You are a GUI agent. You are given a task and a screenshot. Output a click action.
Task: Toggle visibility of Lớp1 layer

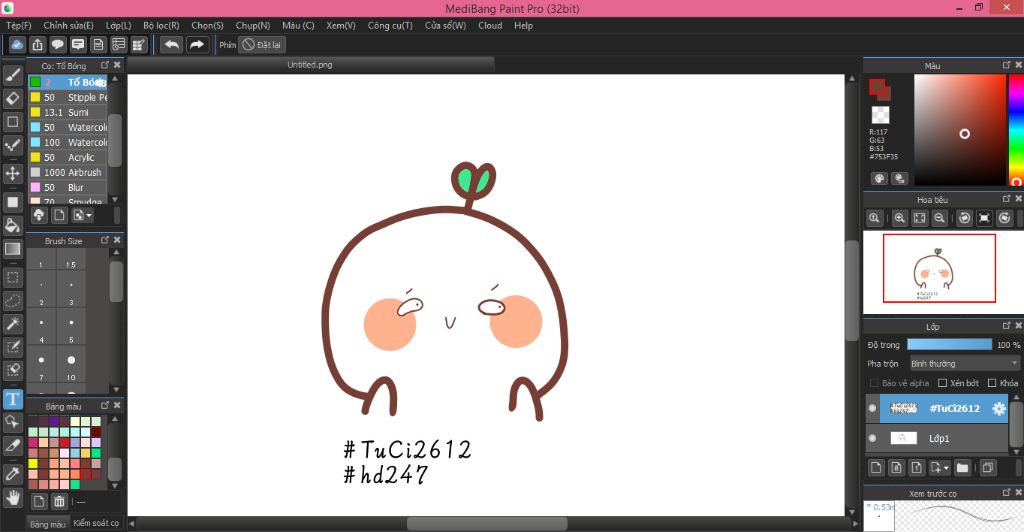coord(872,439)
